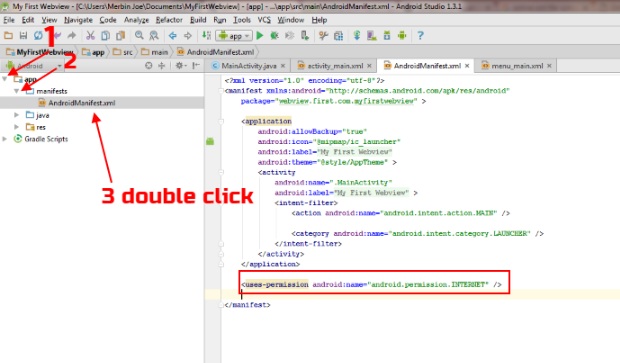This screenshot has height=363, width=620.
Task: Click the Android Device Monitor icon
Action: pos(402,36)
